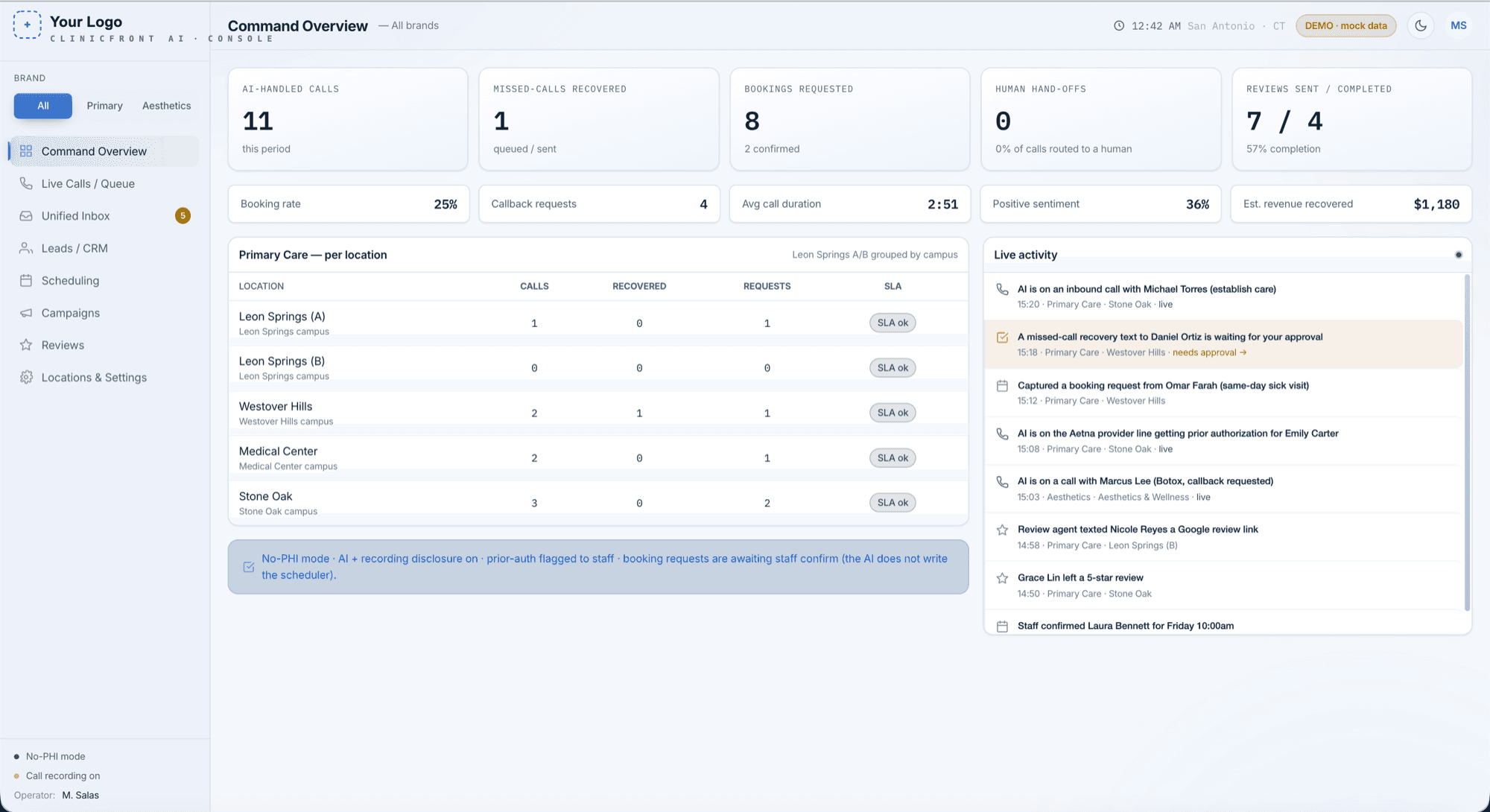Screen dimensions: 1490x812
Task: Select the Stone Oak location name
Action: tap(265, 497)
